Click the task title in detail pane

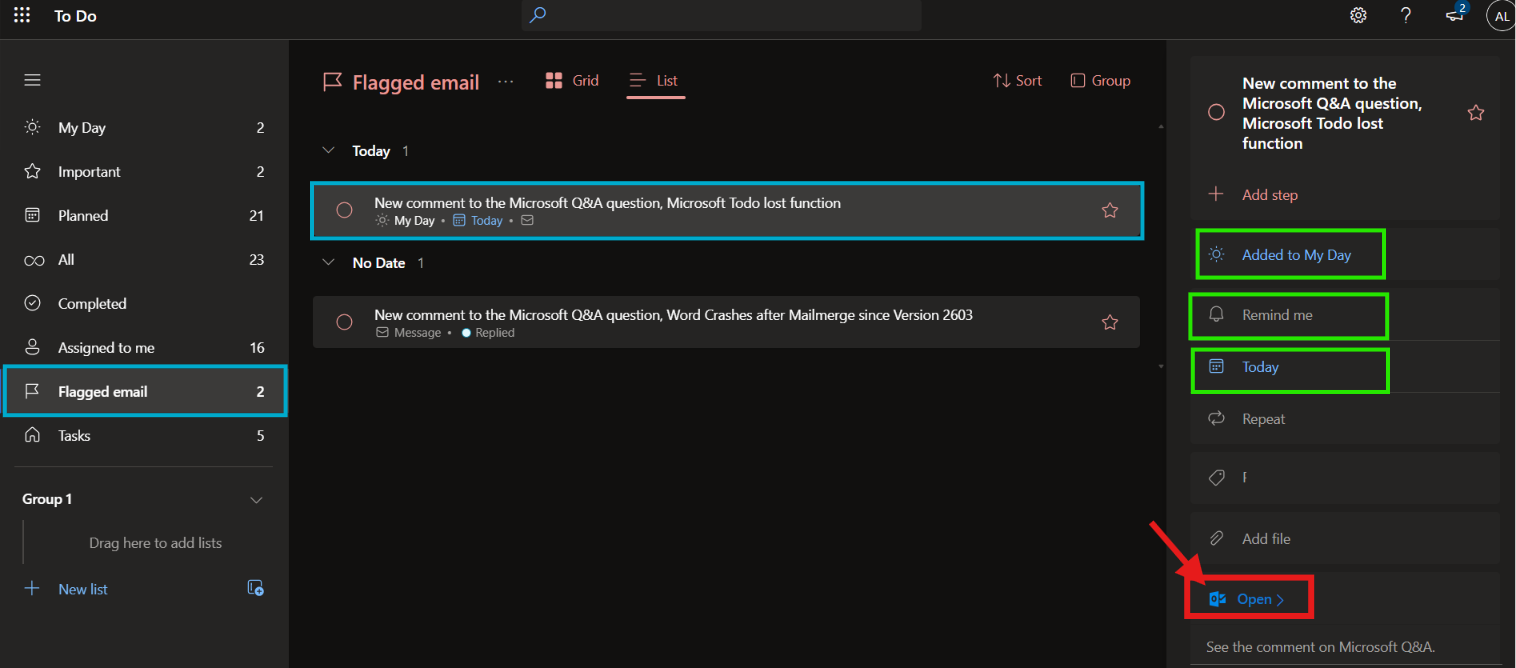(1332, 113)
